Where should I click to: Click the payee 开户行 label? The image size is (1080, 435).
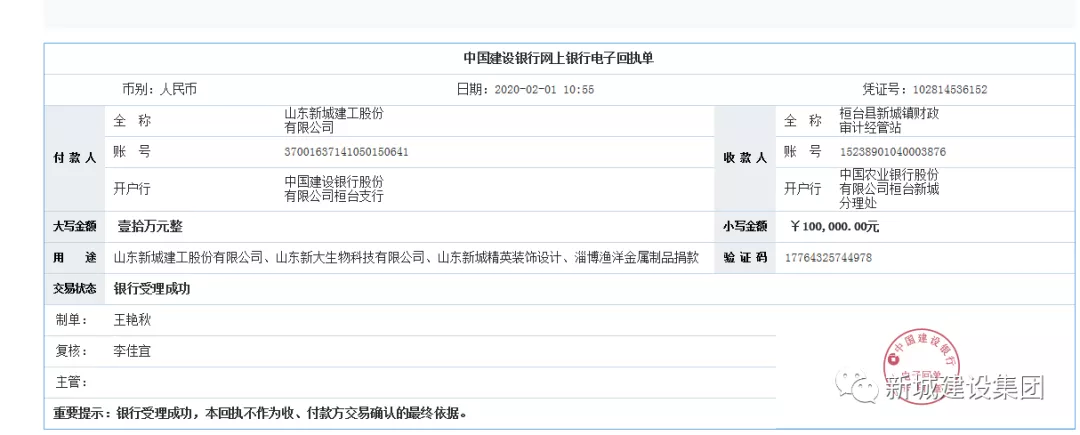(802, 189)
